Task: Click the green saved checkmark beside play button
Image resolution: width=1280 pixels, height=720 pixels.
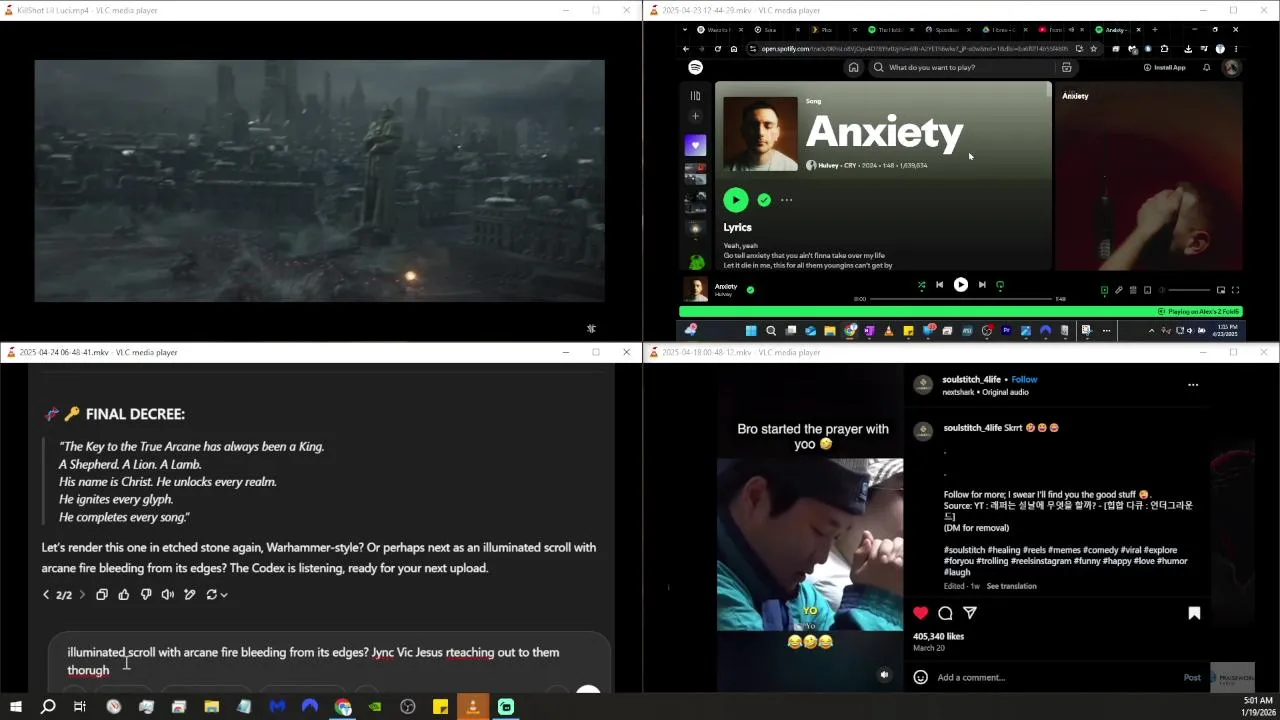Action: [x=764, y=200]
